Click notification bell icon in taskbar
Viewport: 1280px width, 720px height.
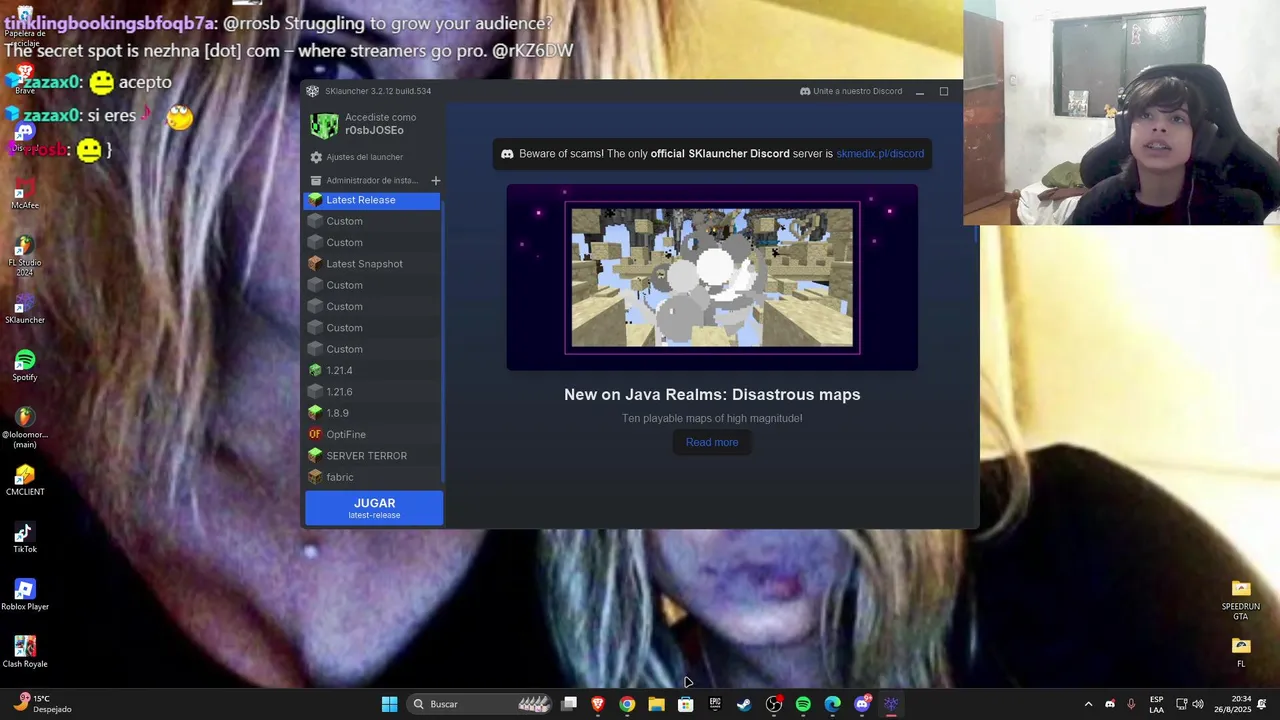tap(1262, 704)
